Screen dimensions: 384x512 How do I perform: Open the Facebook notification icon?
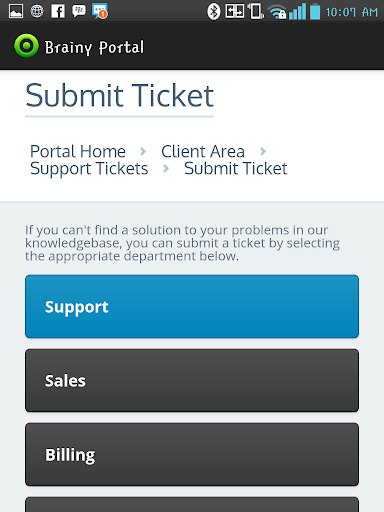58,11
